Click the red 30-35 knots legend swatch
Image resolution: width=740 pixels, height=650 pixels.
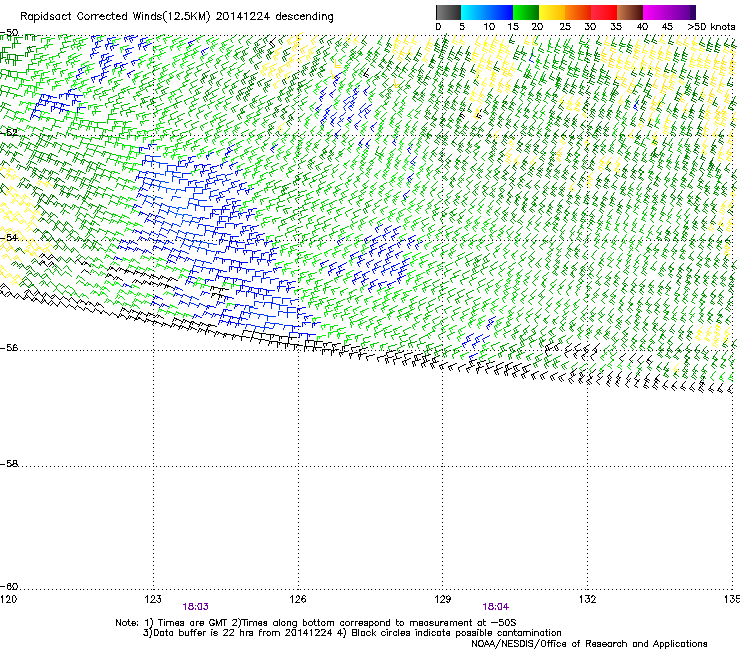[604, 12]
